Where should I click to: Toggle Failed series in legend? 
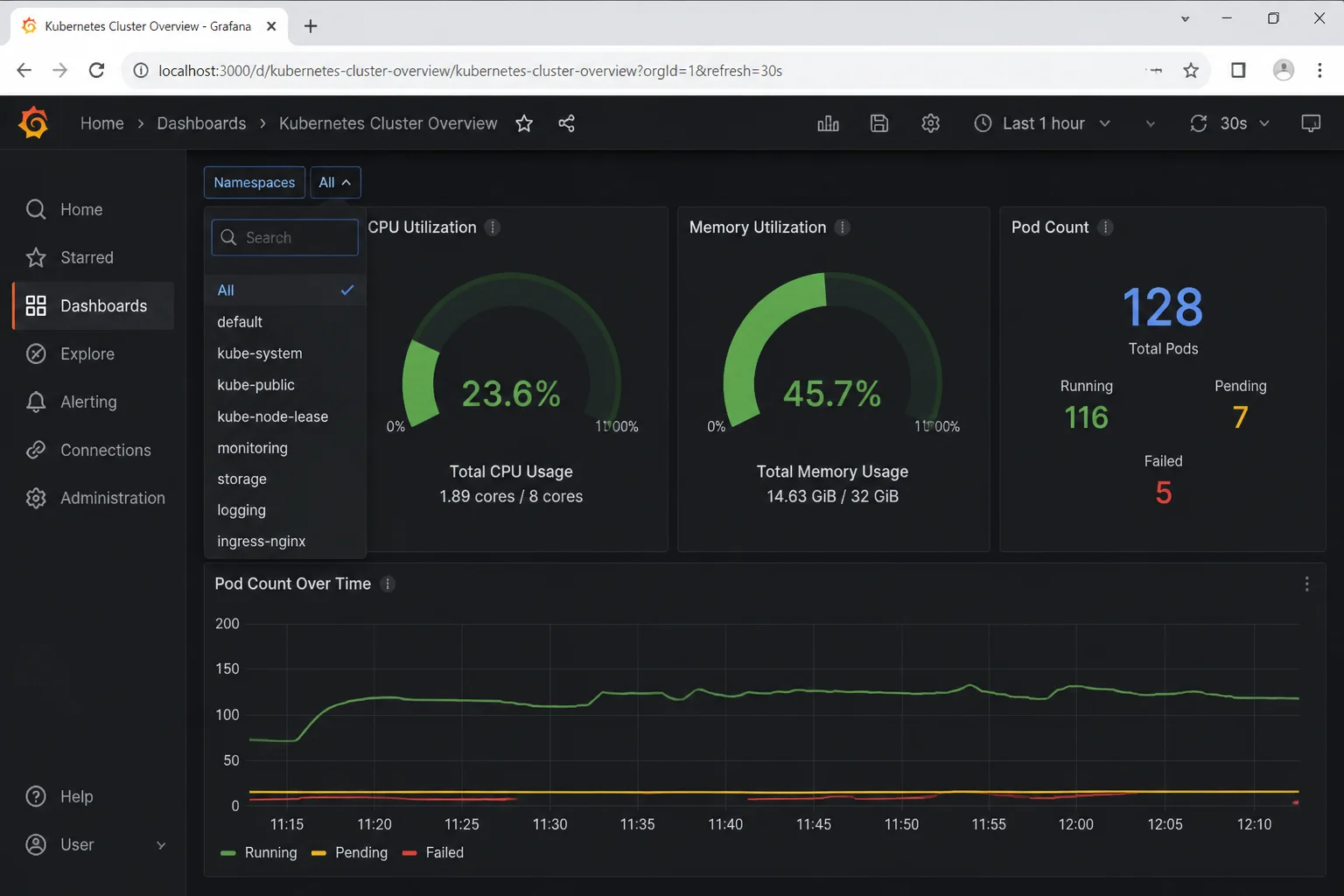[433, 852]
